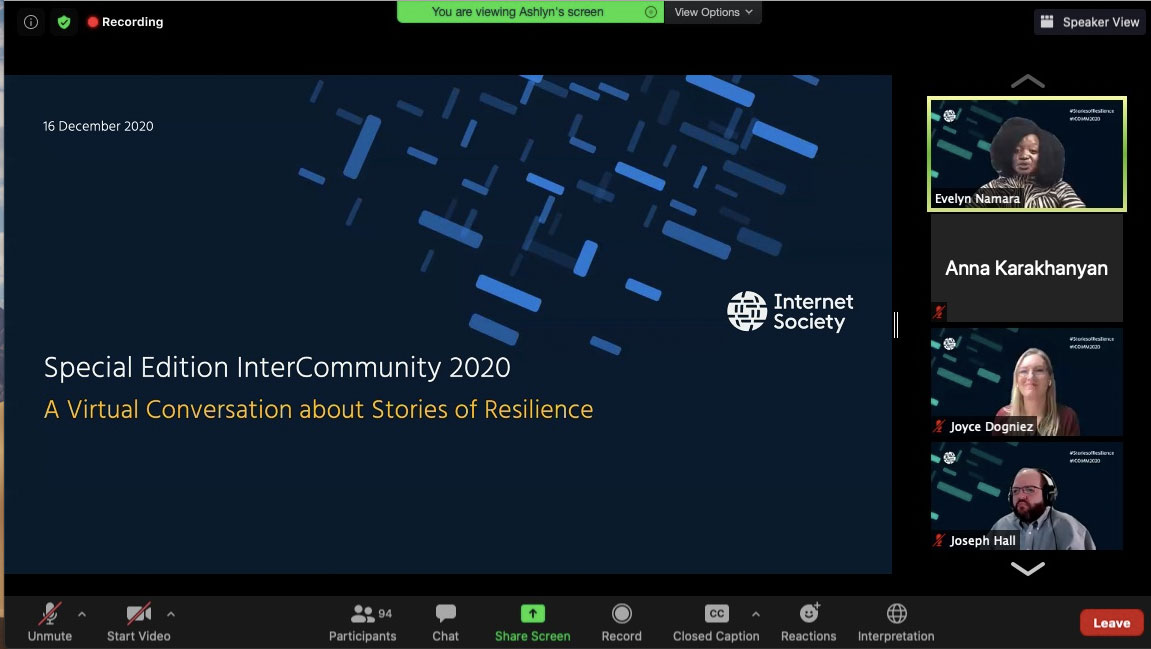Open the View Options dropdown
Image resolution: width=1151 pixels, height=649 pixels.
coord(713,12)
